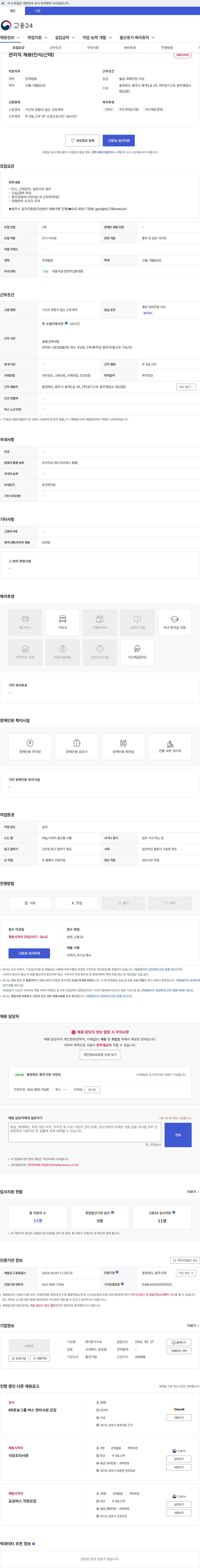Jump to the 근무조건 section tab
200x1568 pixels.
55,47
